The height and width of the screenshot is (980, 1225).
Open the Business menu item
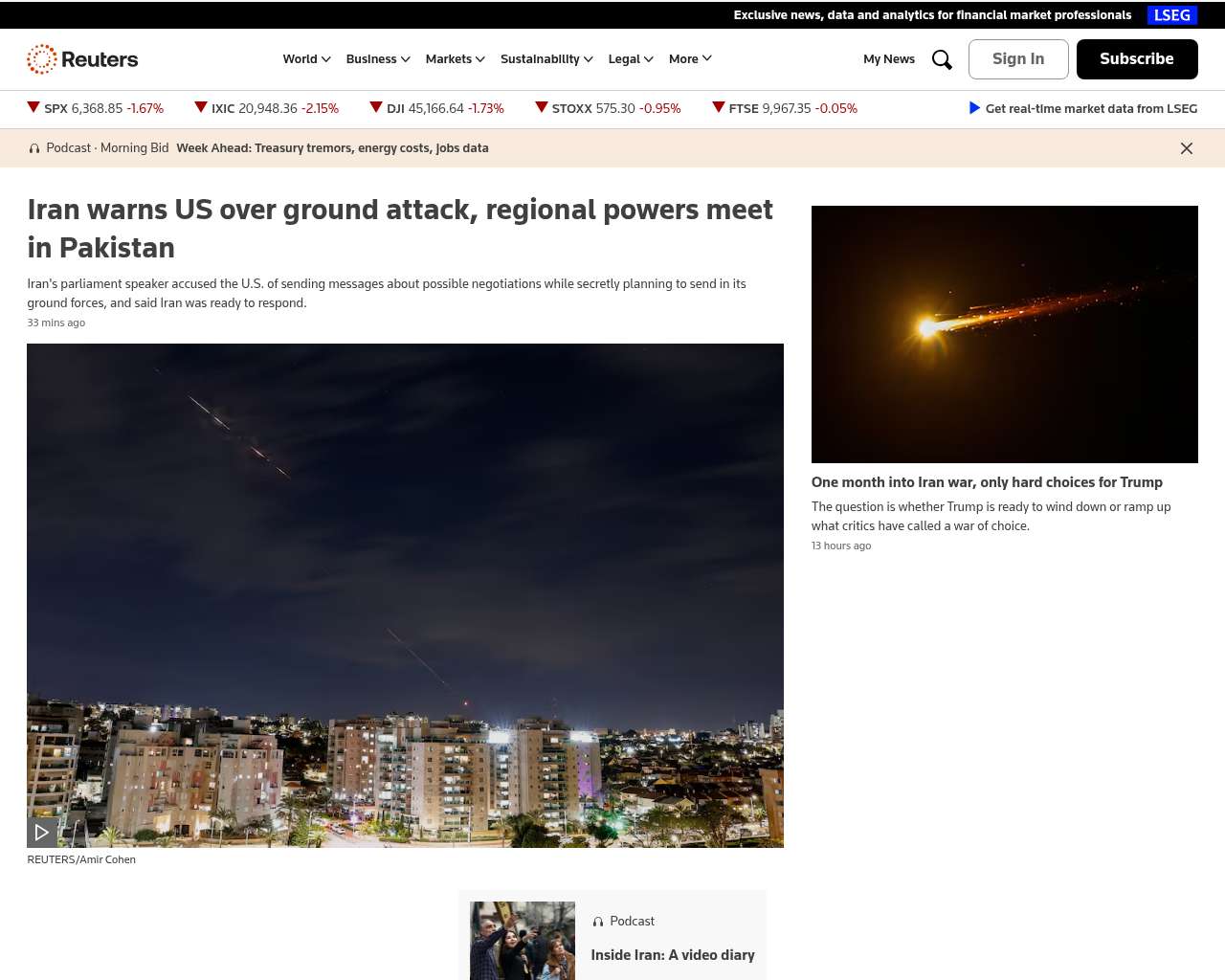click(378, 59)
